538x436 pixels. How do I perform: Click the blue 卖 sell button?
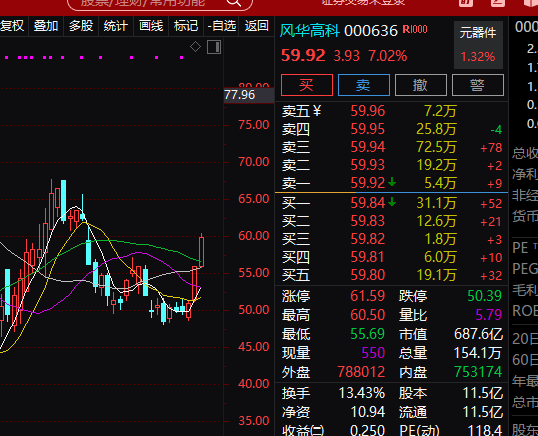(x=364, y=85)
